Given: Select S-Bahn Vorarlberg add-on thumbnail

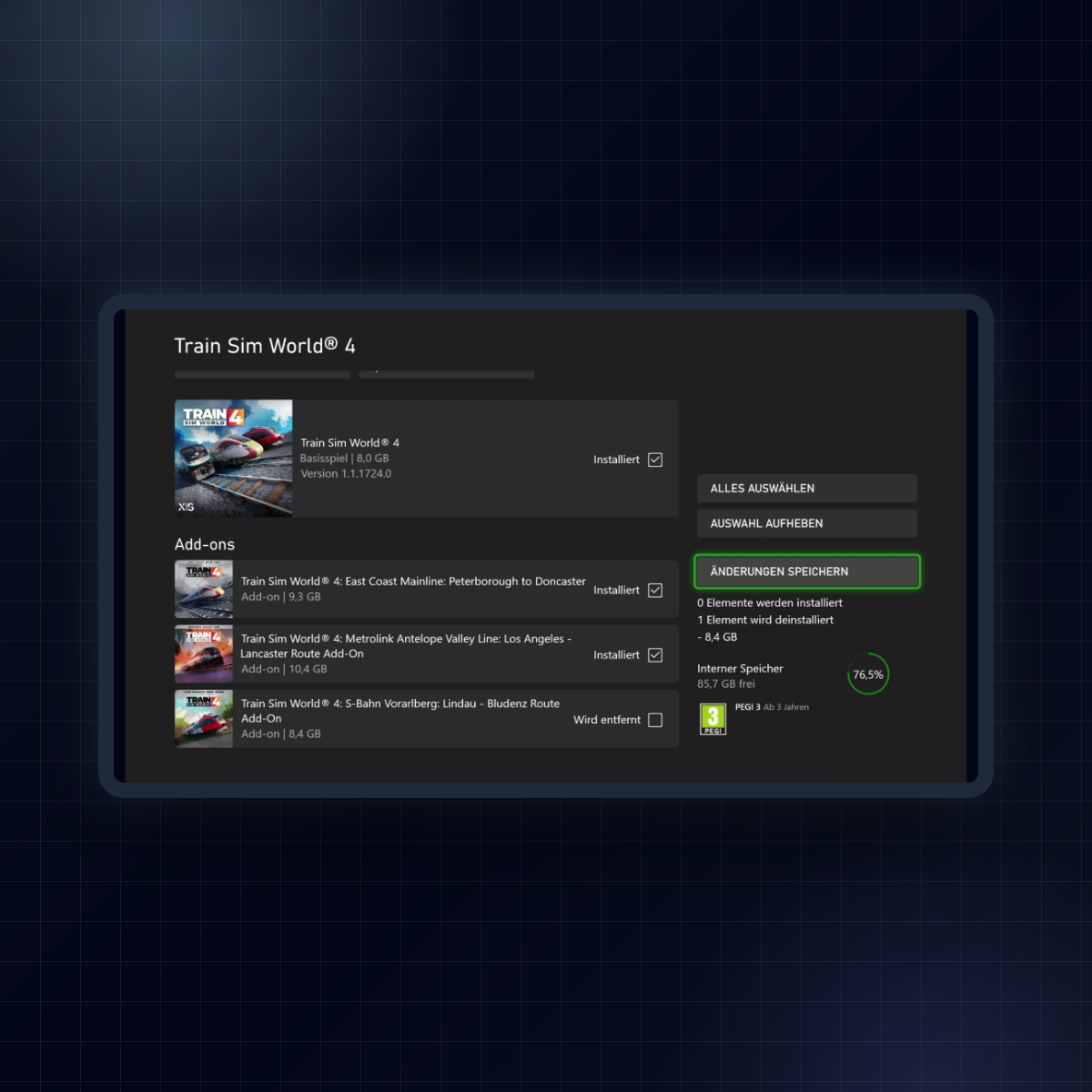Looking at the screenshot, I should pos(204,719).
